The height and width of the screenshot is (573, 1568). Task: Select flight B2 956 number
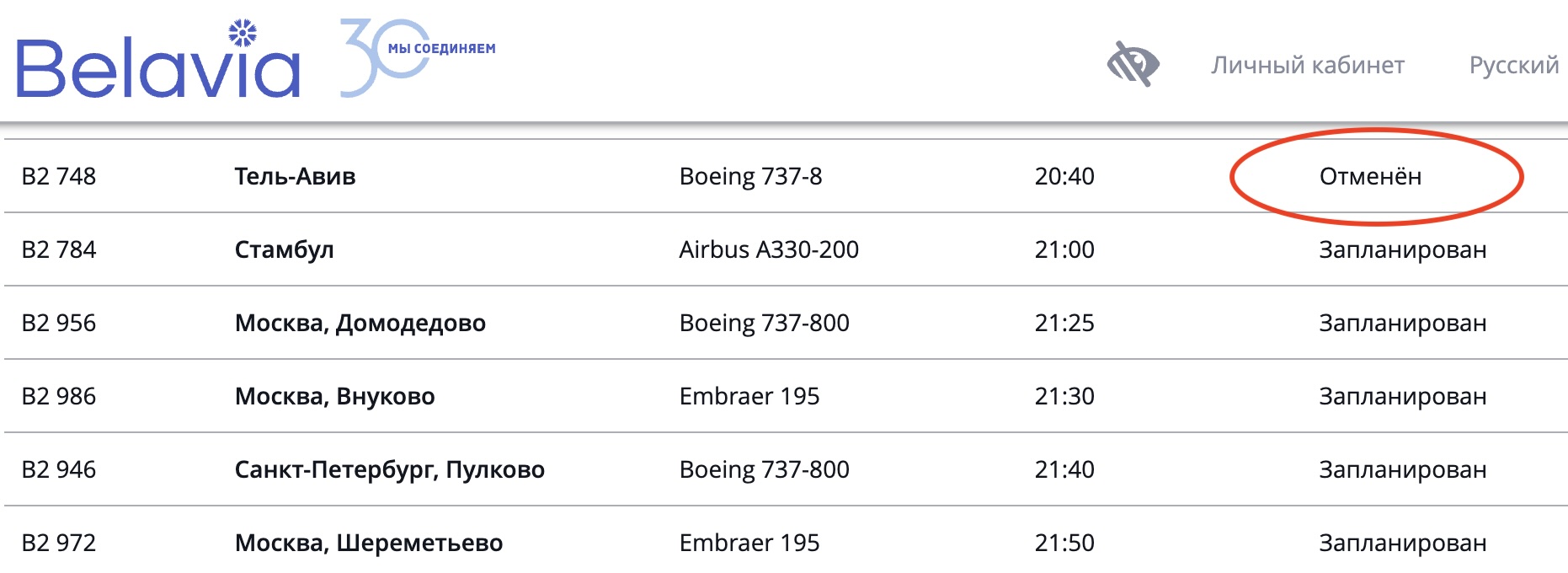(x=59, y=323)
